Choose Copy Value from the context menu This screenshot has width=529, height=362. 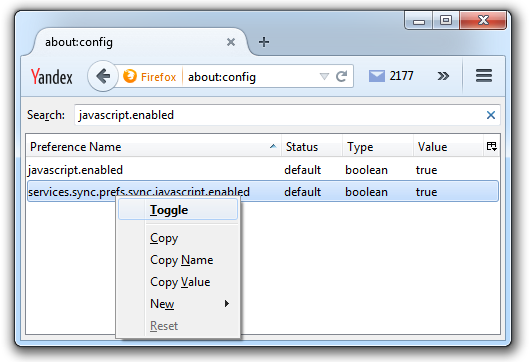tap(178, 282)
